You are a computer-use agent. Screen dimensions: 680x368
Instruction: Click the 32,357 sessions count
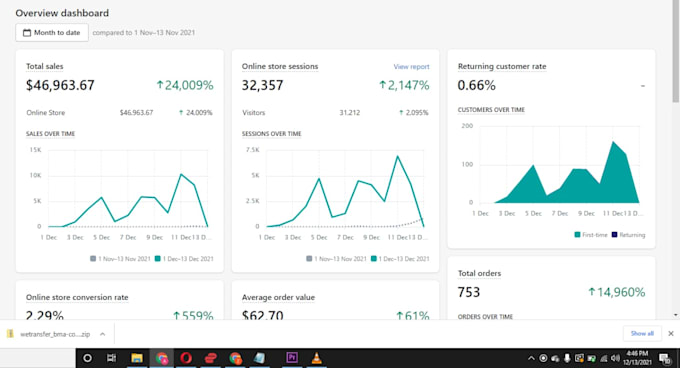[x=262, y=85]
